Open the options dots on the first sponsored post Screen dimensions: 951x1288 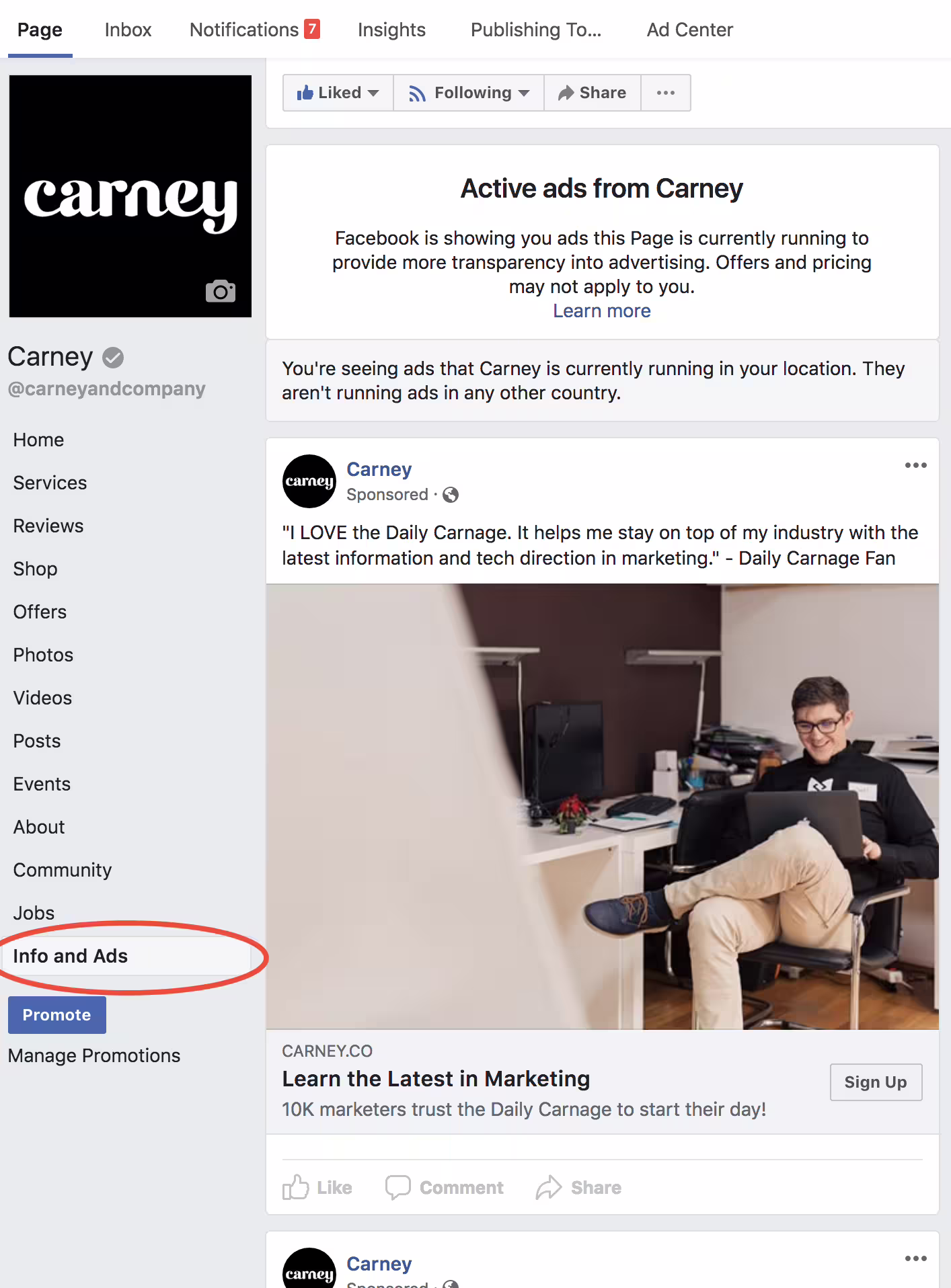(915, 465)
